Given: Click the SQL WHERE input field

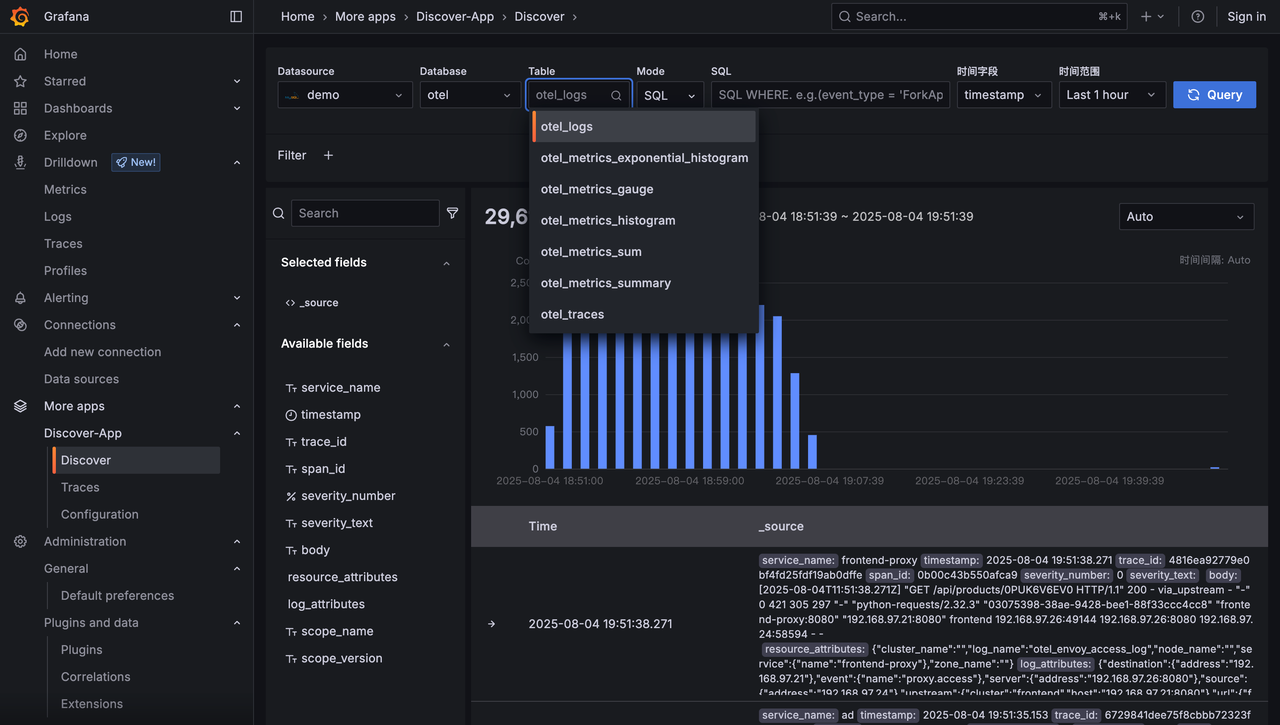Looking at the screenshot, I should 830,95.
